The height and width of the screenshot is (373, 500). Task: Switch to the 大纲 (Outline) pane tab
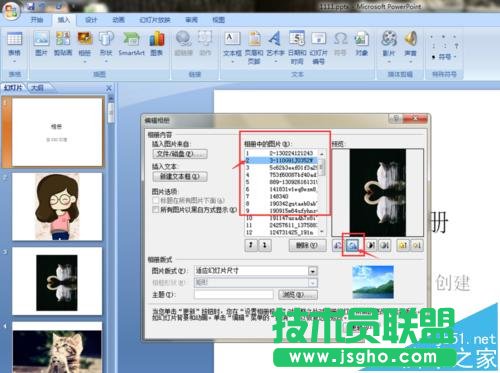tap(37, 88)
